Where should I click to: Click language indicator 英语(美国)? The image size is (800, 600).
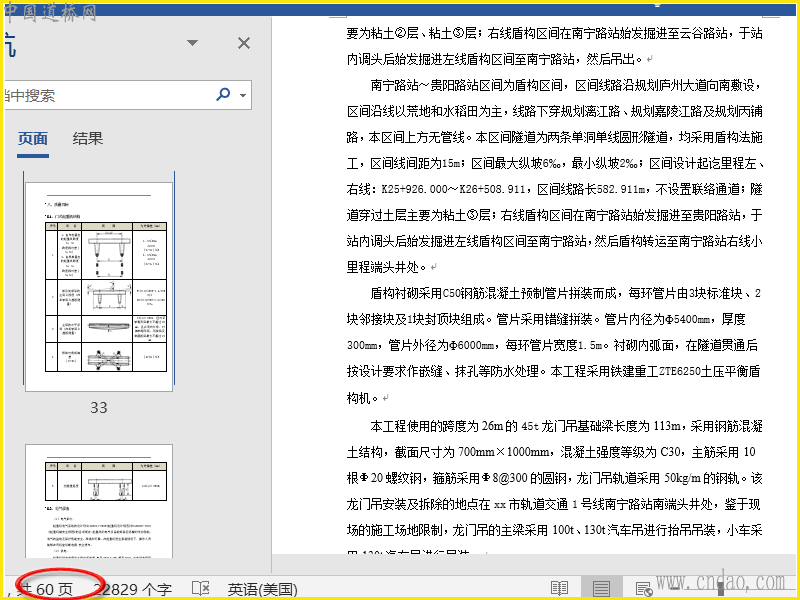[262, 589]
